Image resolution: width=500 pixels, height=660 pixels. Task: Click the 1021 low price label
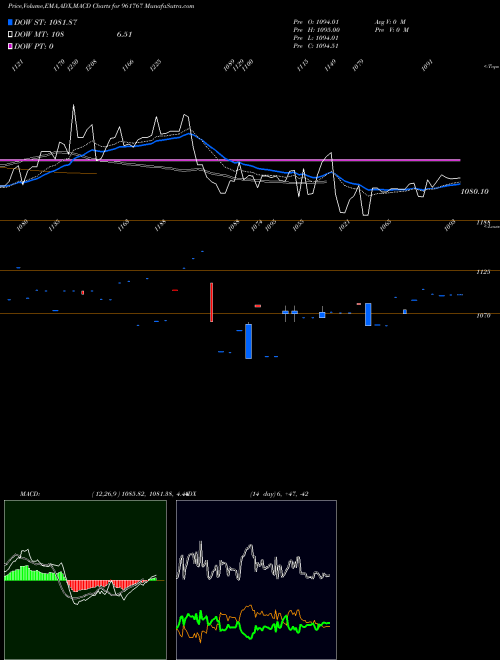[x=344, y=226]
